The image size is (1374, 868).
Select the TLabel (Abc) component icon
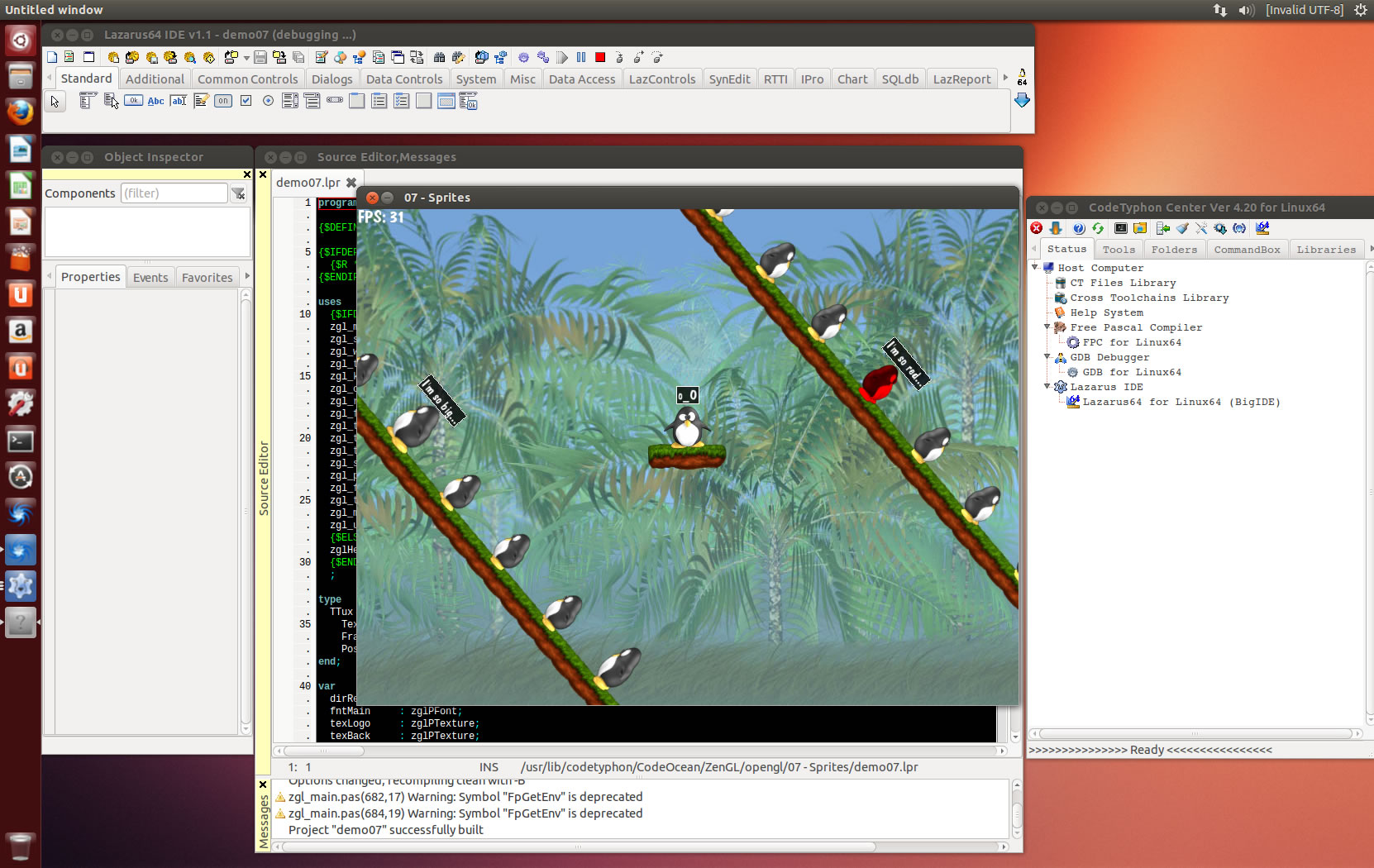pyautogui.click(x=155, y=101)
